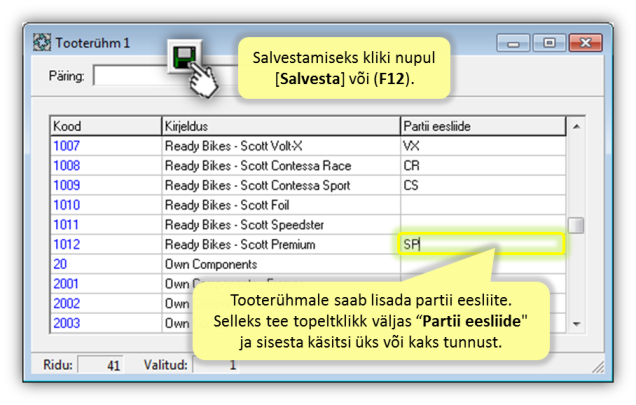
Task: Open product group code 1009
Action: (x=67, y=185)
